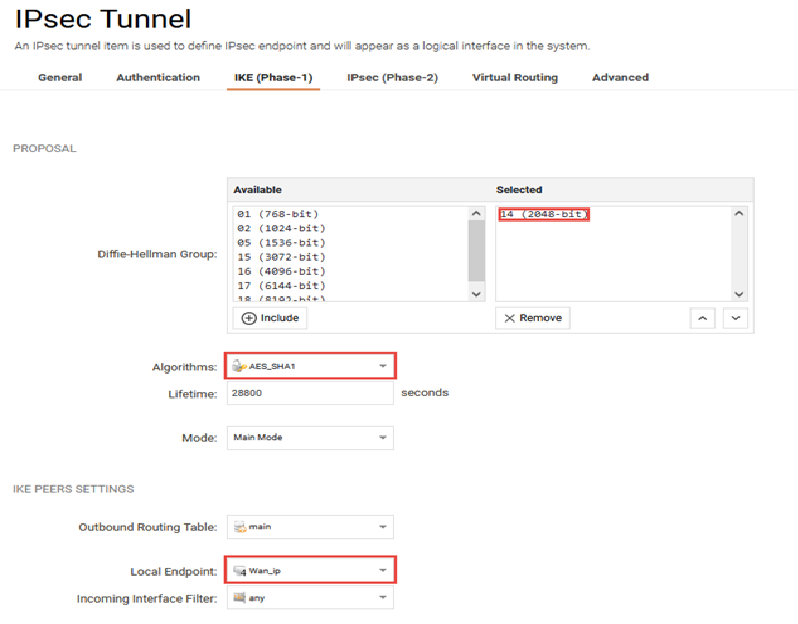Viewport: 798px width, 624px height.
Task: Click the Include button
Action: 270,318
